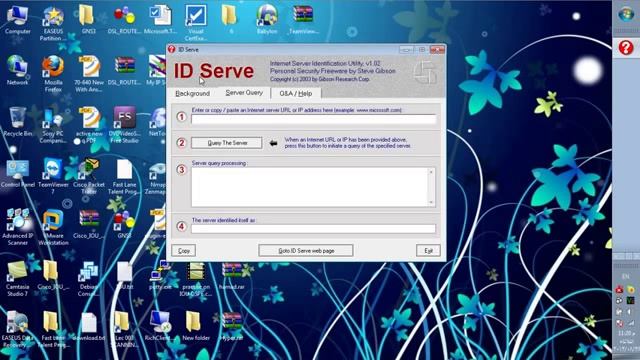Click the server identified itself as field
The image size is (640, 360).
(x=313, y=229)
